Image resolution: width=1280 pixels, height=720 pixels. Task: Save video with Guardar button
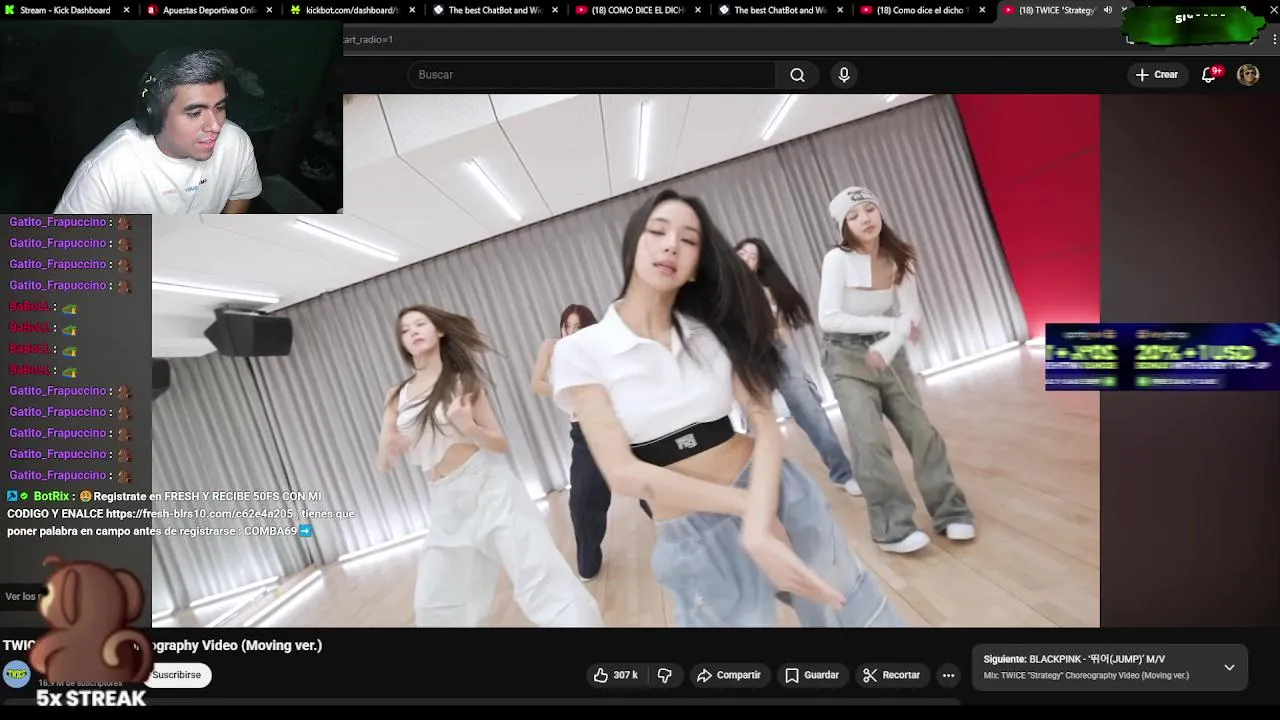click(812, 675)
